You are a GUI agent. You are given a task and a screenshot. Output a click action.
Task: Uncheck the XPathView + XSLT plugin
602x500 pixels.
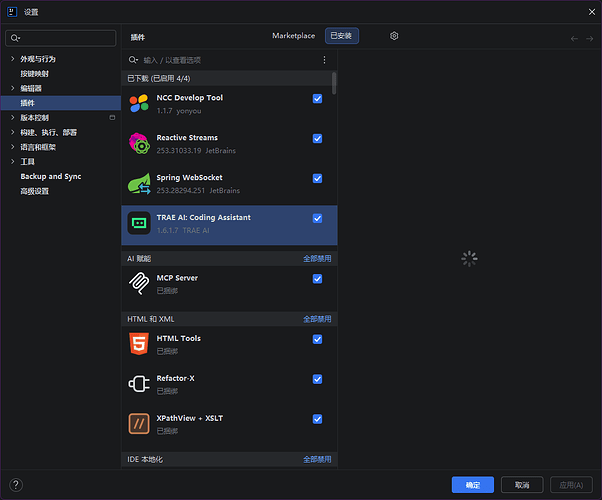point(317,419)
